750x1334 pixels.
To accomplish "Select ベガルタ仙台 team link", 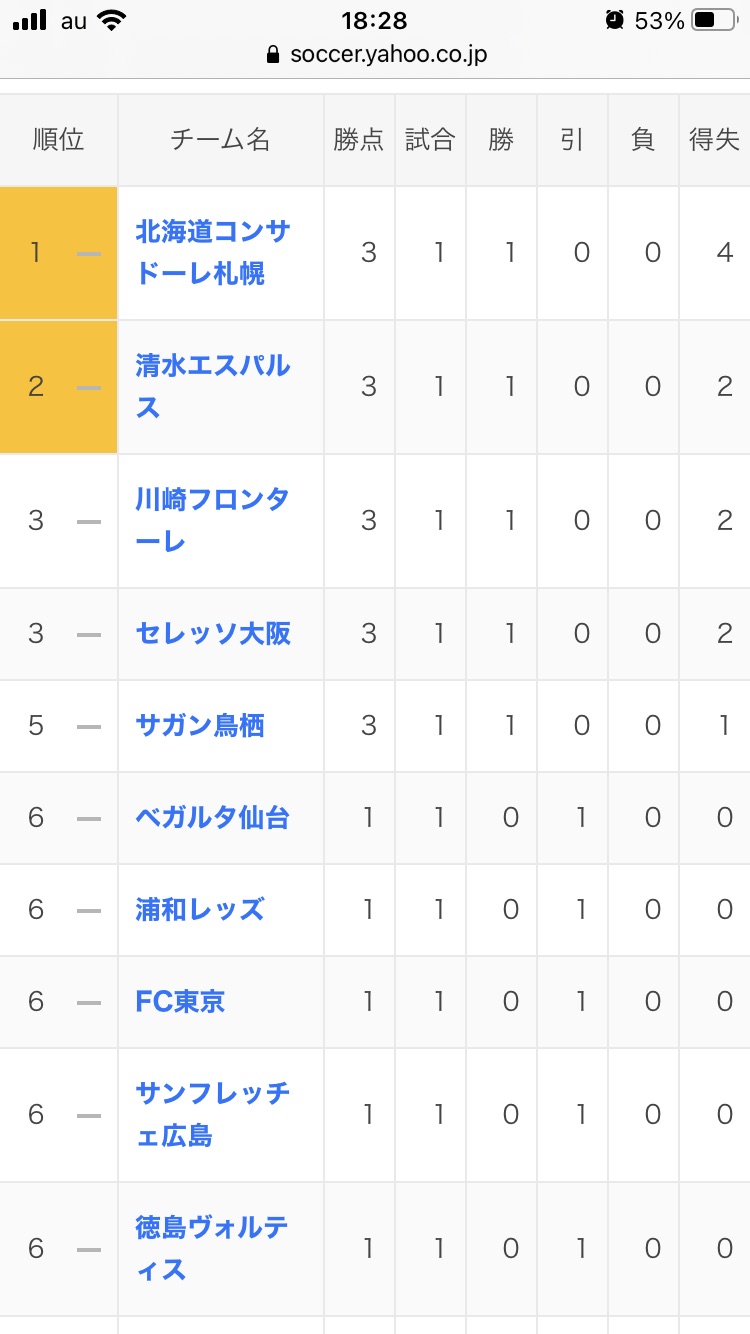I will (x=213, y=817).
